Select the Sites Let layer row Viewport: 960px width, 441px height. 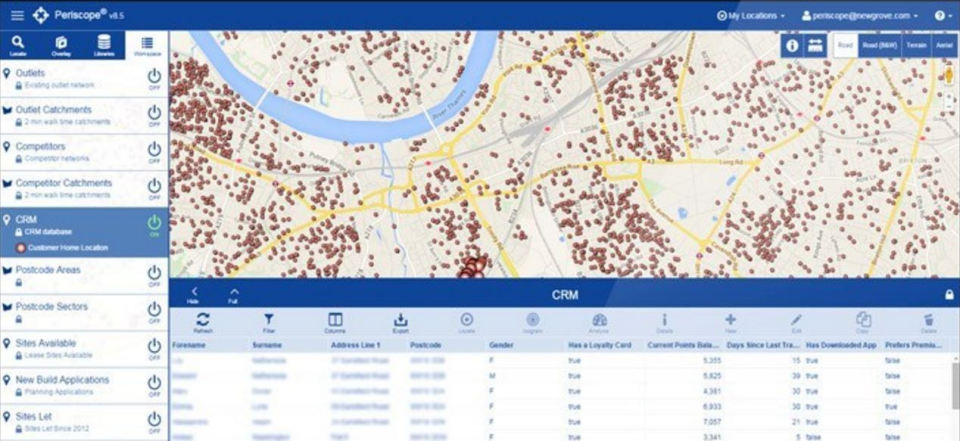tap(84, 423)
